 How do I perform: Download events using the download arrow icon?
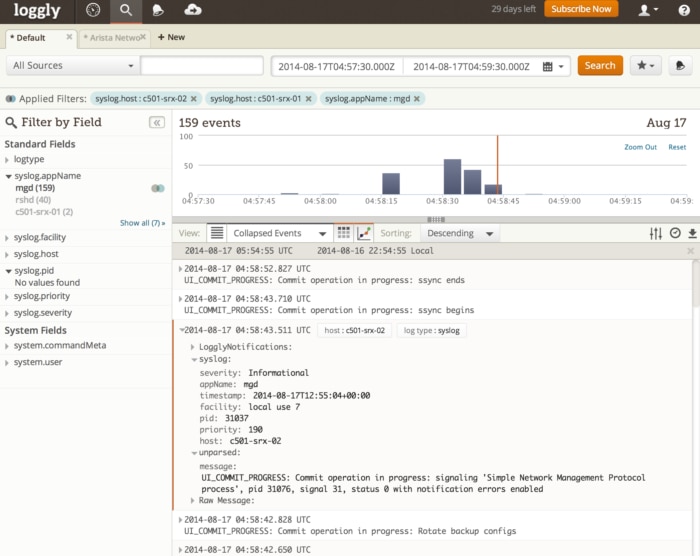coord(691,233)
